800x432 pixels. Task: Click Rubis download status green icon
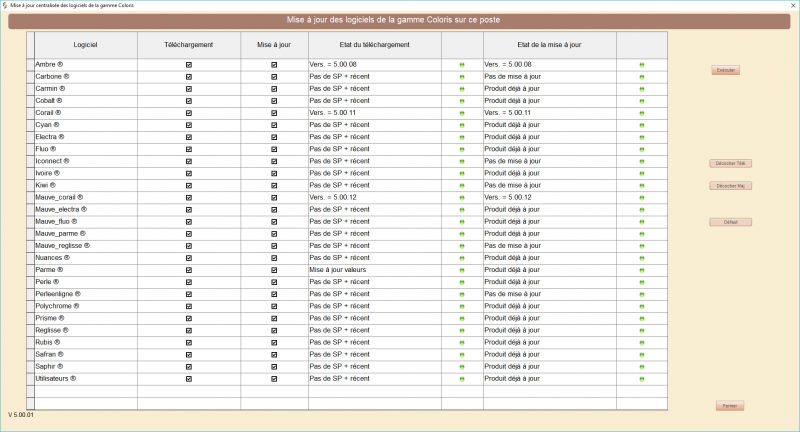pyautogui.click(x=462, y=343)
